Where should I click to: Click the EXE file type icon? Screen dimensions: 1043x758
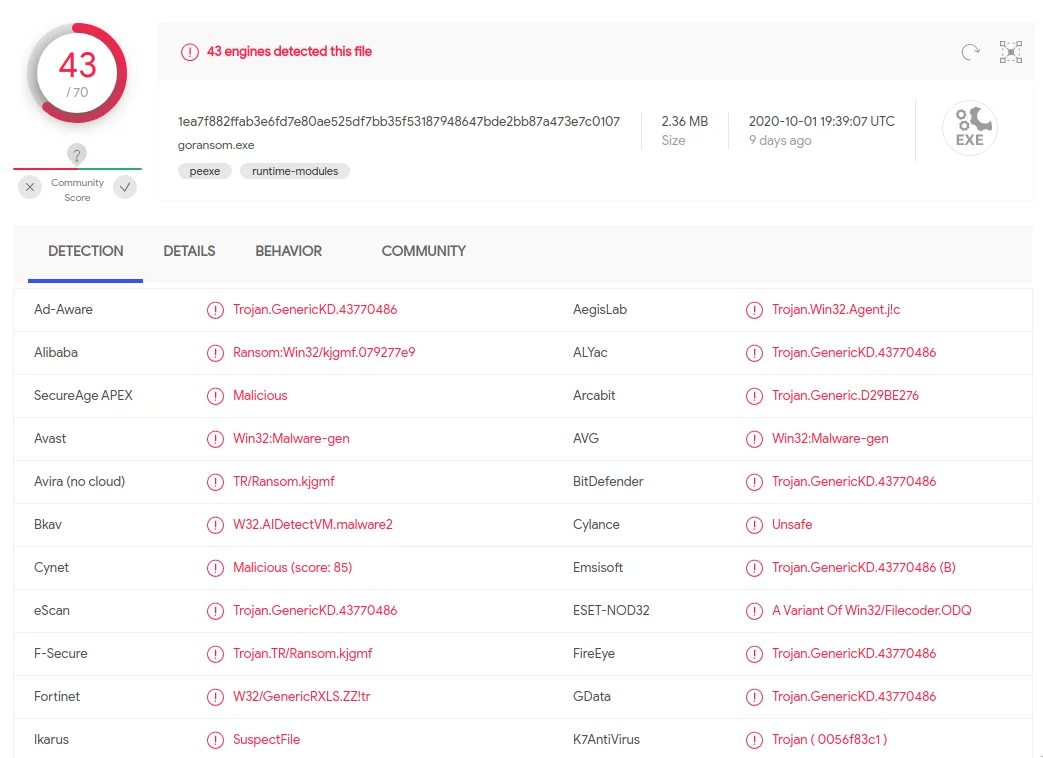[970, 128]
